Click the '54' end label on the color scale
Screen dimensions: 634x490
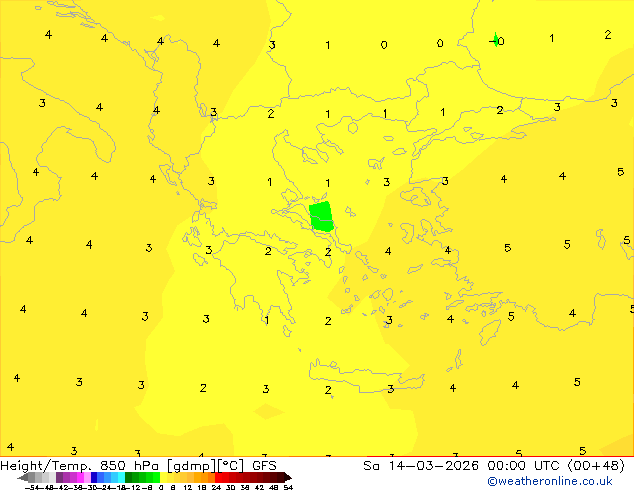288,487
